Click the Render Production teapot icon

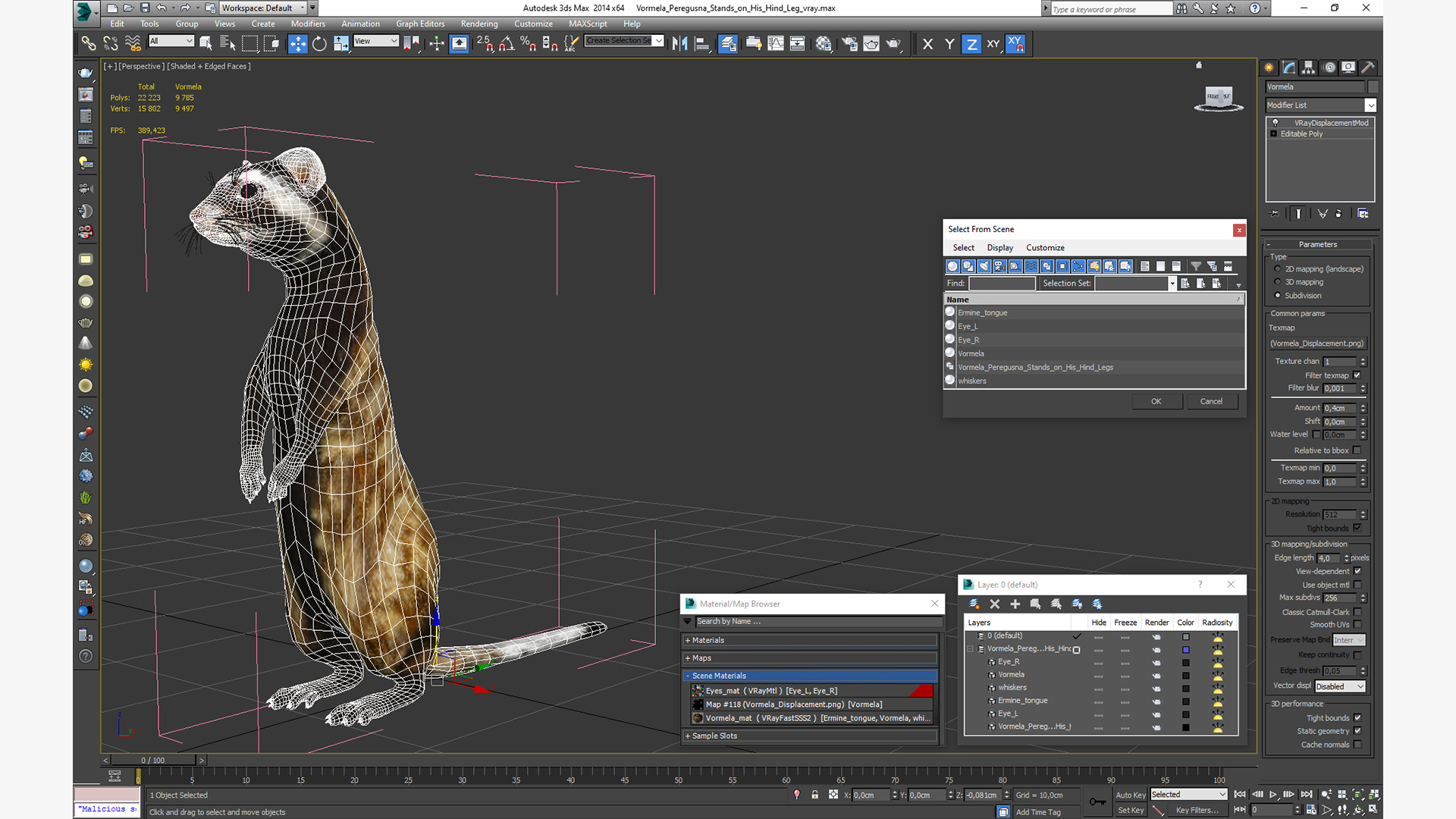click(893, 44)
